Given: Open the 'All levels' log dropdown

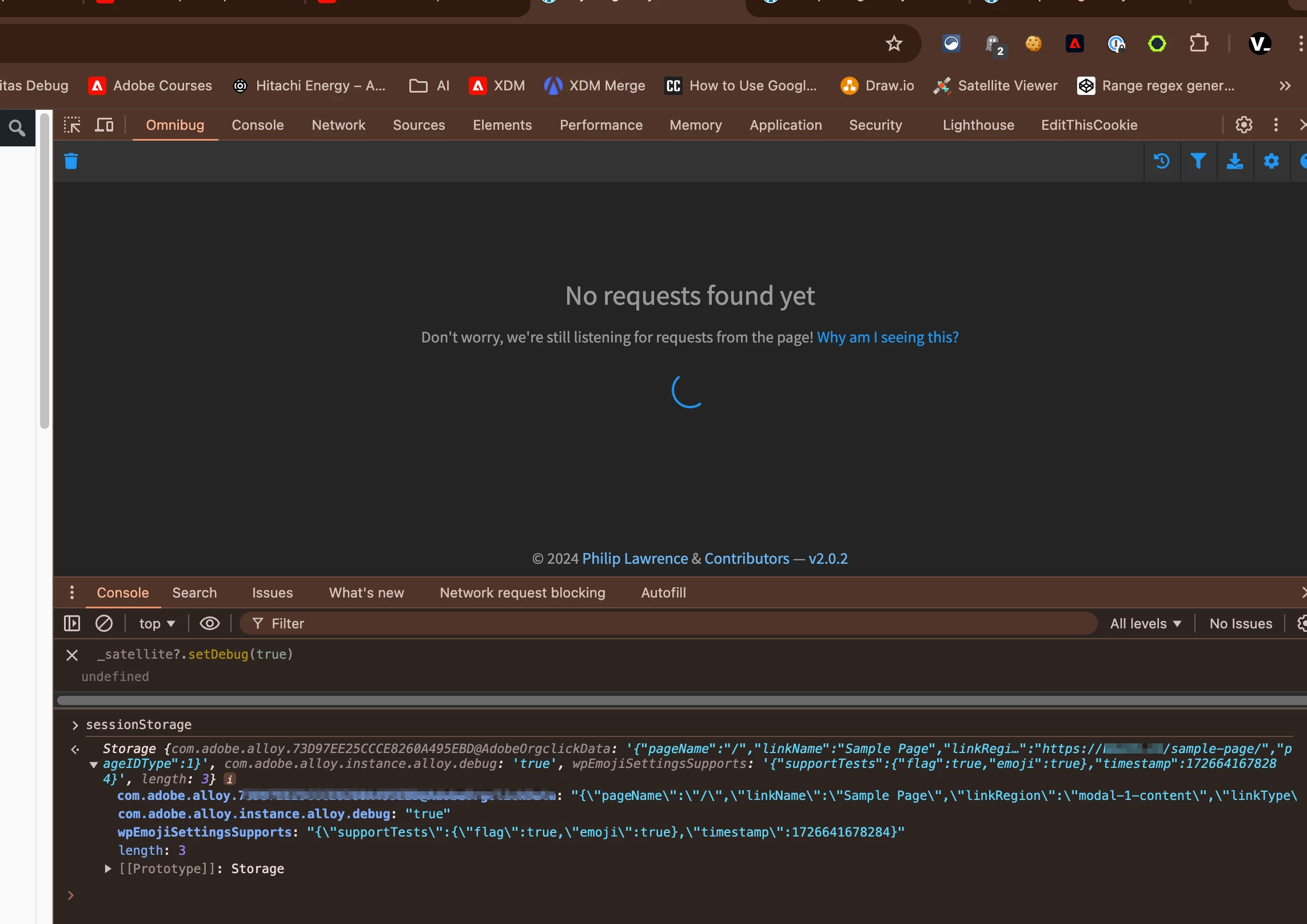Looking at the screenshot, I should 1145,623.
